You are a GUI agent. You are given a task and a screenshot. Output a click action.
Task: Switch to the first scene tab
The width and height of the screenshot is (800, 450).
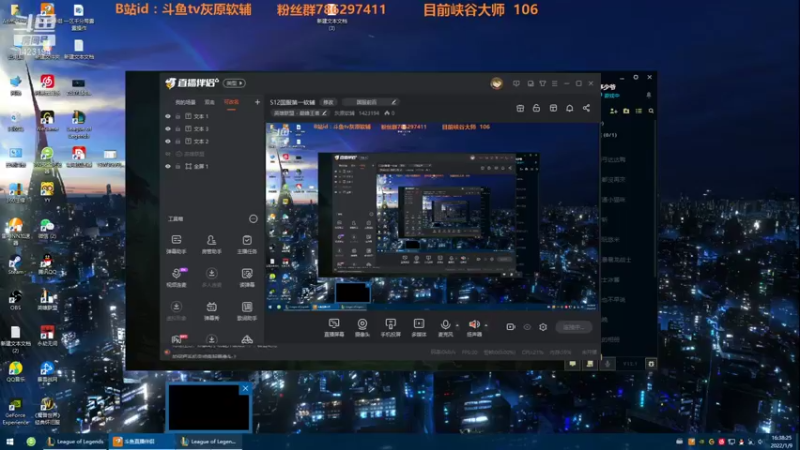185,102
